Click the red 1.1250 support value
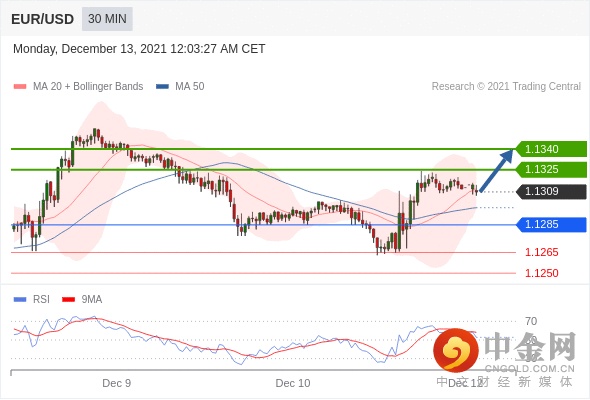Viewport: 590px width, 400px height. (x=541, y=273)
